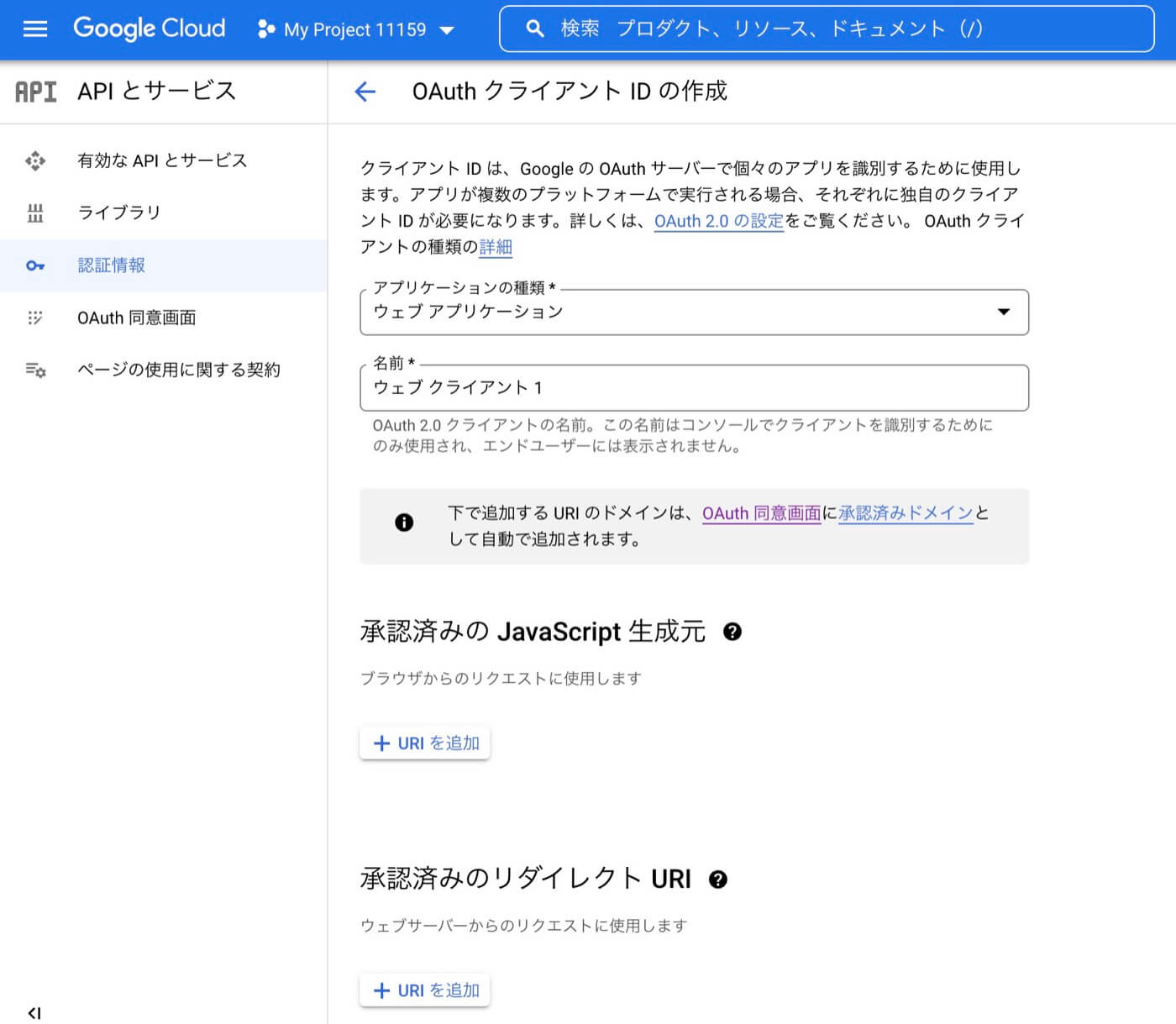Click inside the 名前 text field
The image size is (1176, 1024).
[x=695, y=388]
